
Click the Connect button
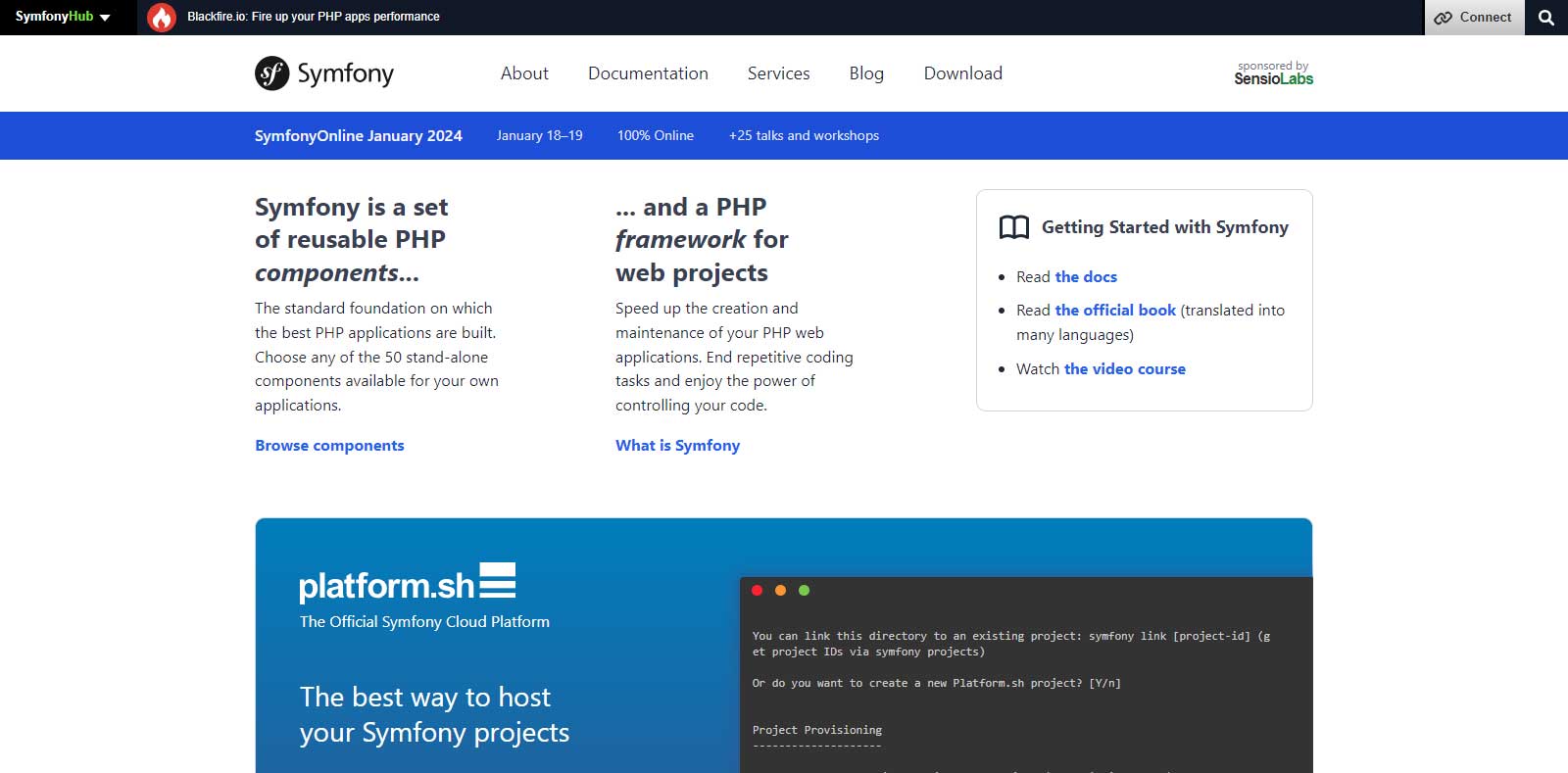(x=1474, y=18)
